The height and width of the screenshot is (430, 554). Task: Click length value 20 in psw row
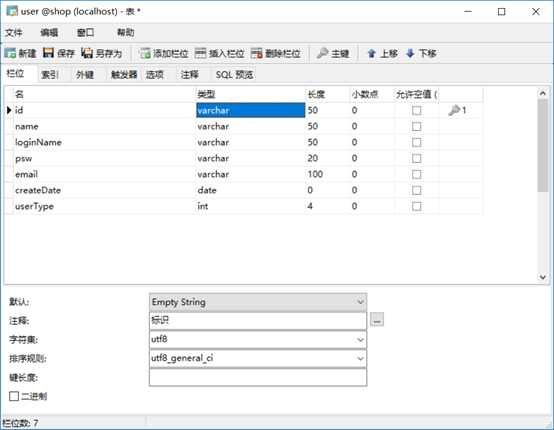[x=313, y=158]
